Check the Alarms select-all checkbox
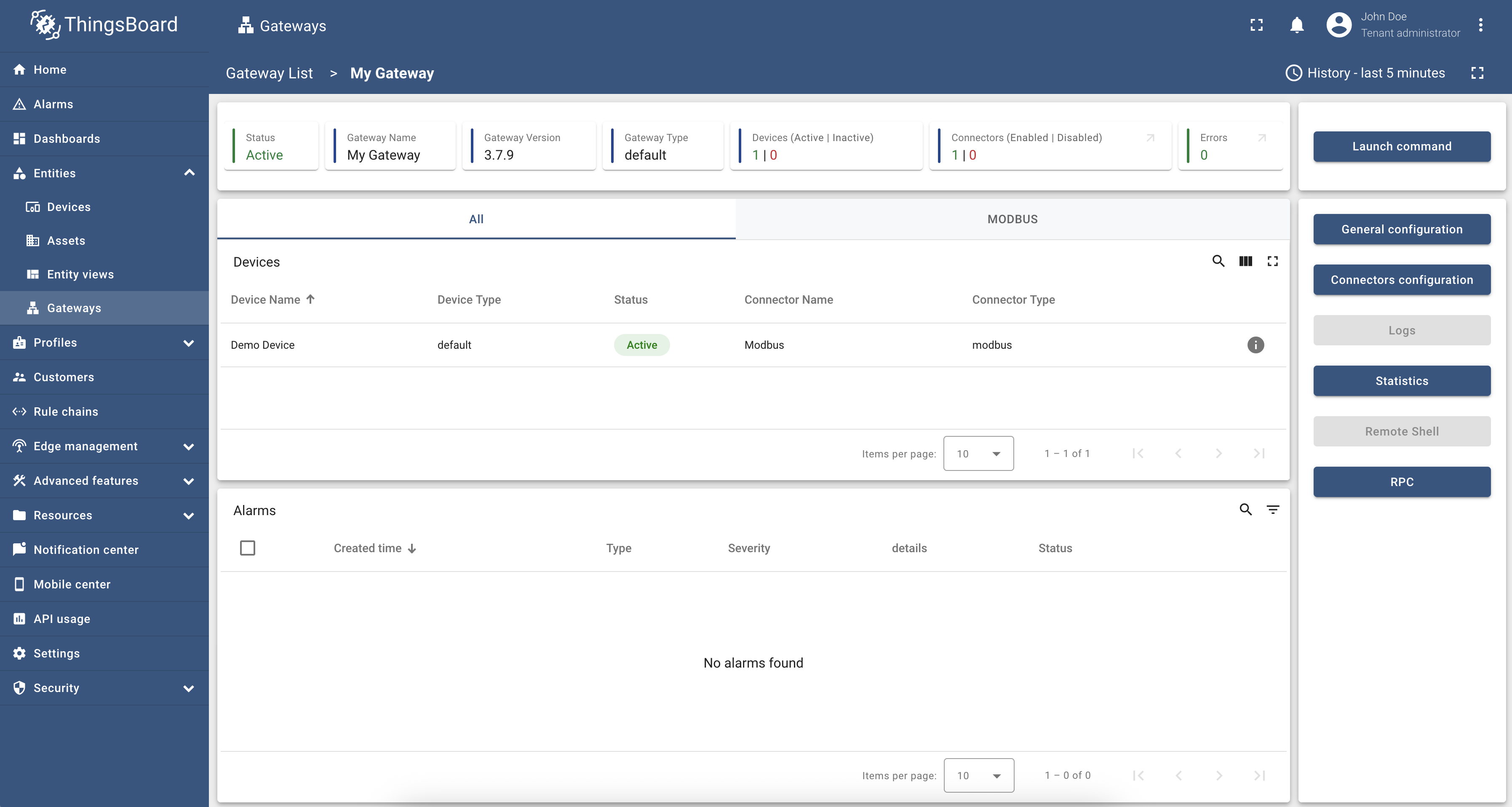The image size is (1512, 807). point(248,548)
